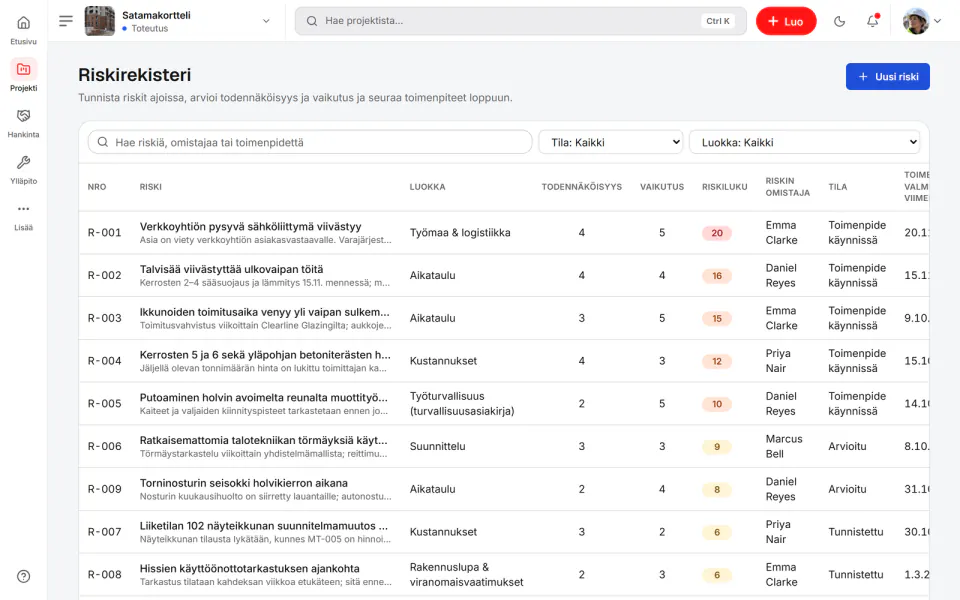Open the notifications bell

coord(872,21)
